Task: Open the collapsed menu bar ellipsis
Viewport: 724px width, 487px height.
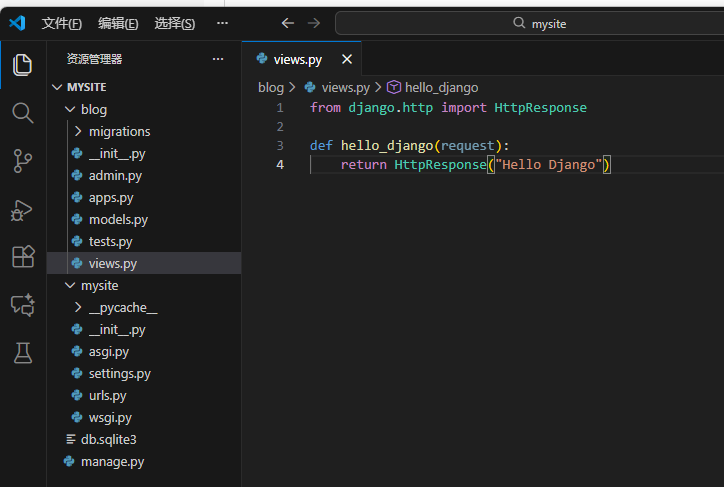Action: (223, 23)
